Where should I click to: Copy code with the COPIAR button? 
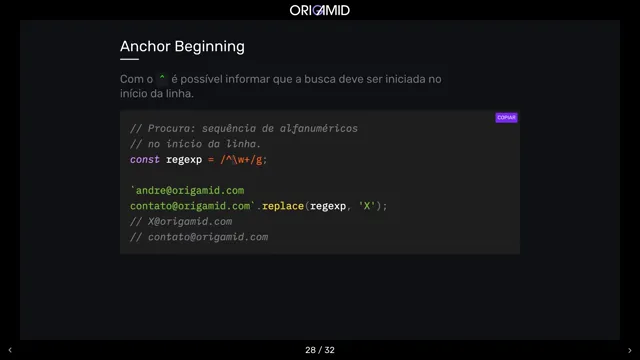[506, 118]
